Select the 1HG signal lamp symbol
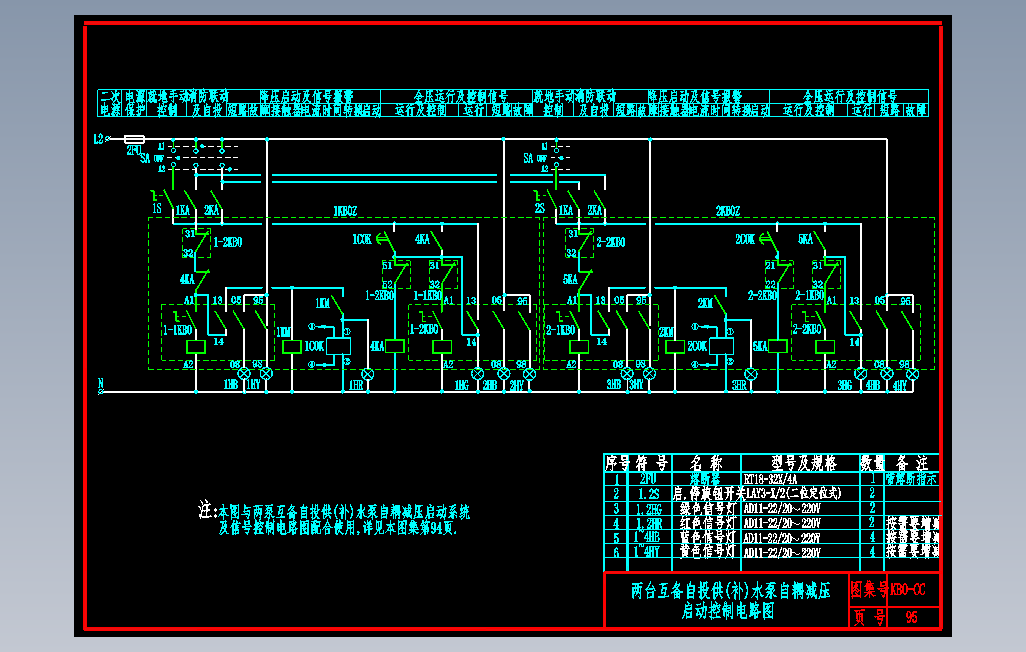The image size is (1026, 652). point(478,374)
